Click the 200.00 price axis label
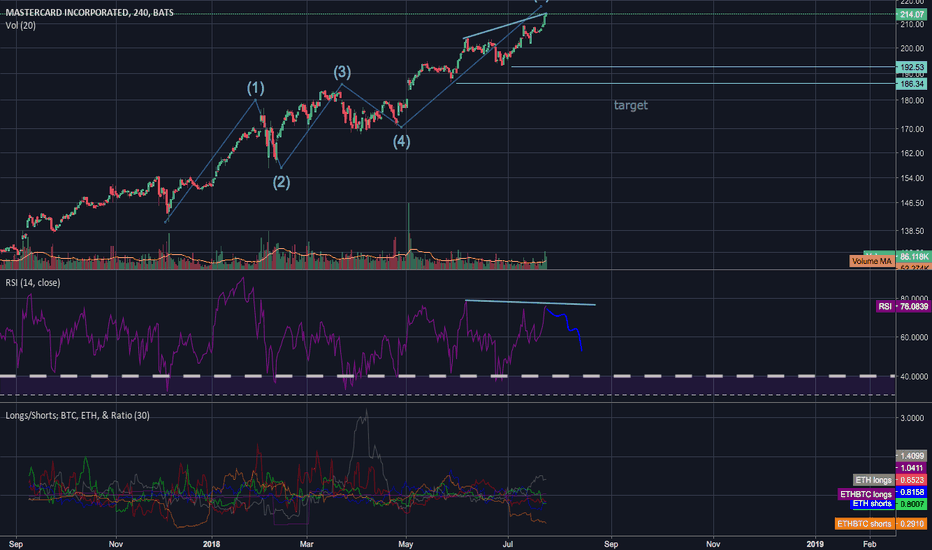 [x=912, y=48]
